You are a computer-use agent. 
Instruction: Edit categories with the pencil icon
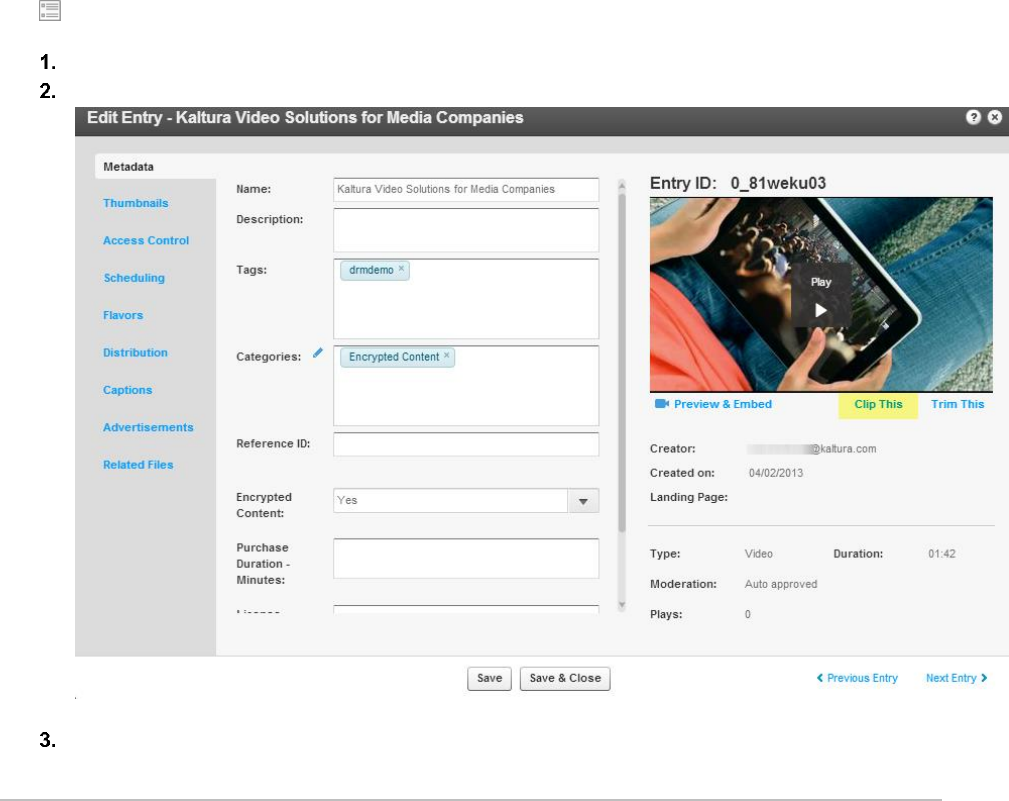pos(318,353)
